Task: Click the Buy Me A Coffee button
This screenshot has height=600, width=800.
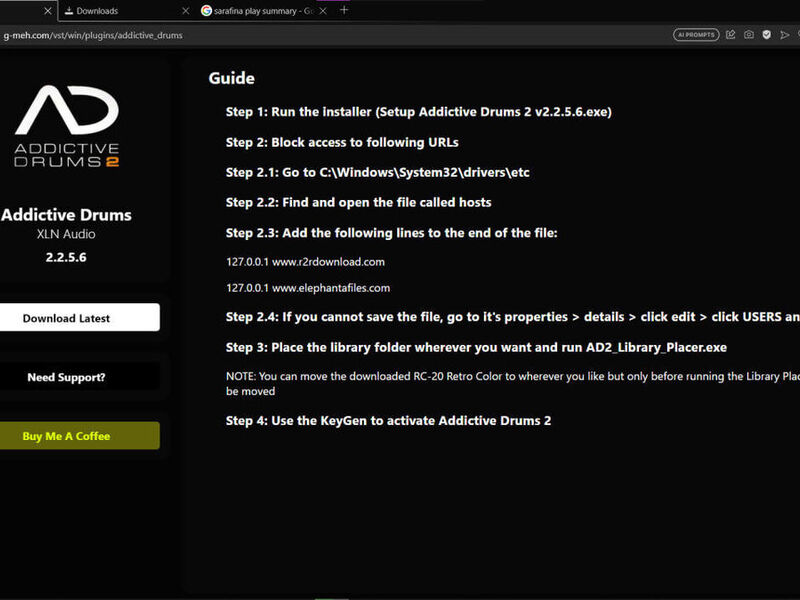Action: pos(66,436)
